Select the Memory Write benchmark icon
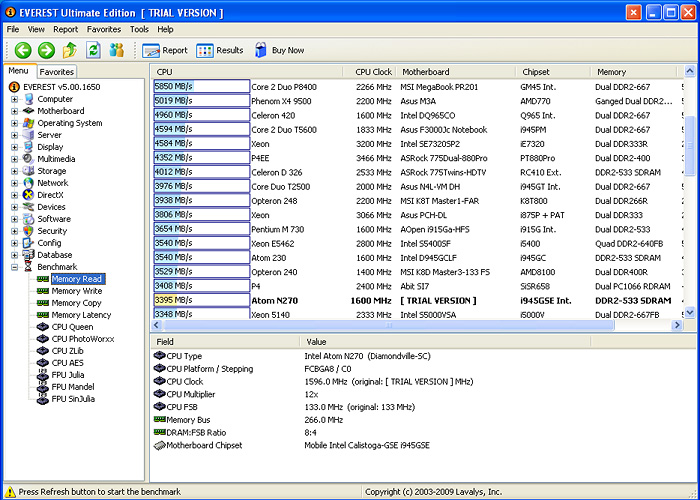700x500 pixels. click(43, 291)
